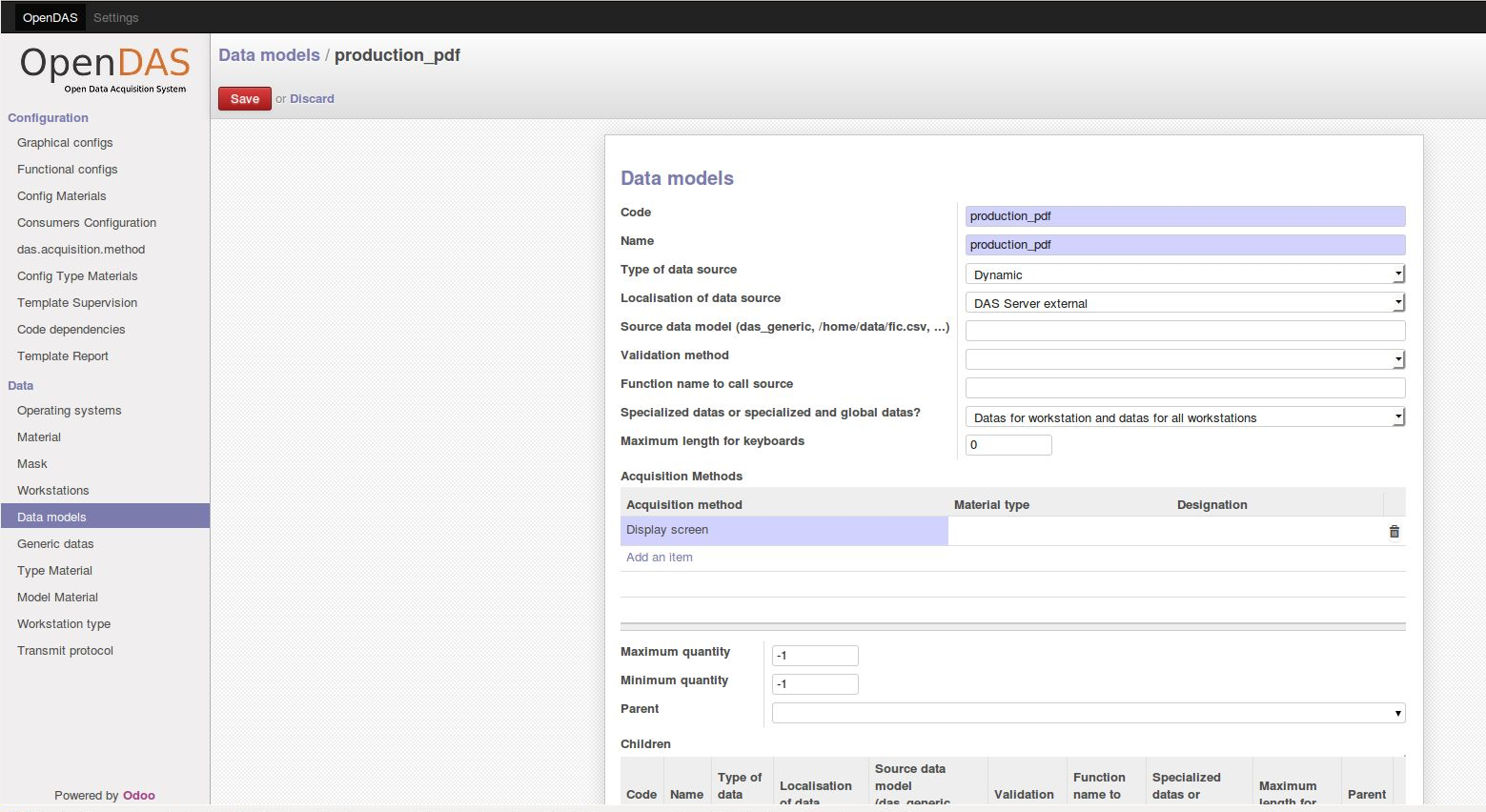This screenshot has width=1486, height=812.
Task: Click the Odoo link in footer
Action: click(138, 796)
